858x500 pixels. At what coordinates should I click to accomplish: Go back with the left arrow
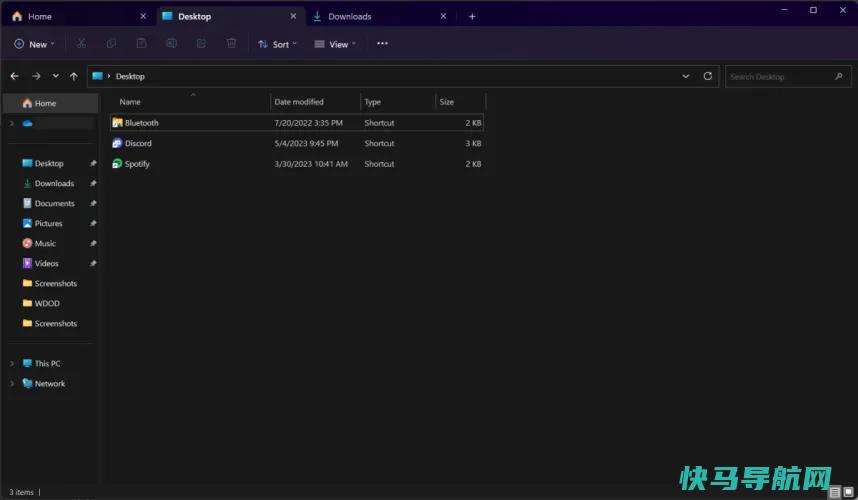(15, 76)
